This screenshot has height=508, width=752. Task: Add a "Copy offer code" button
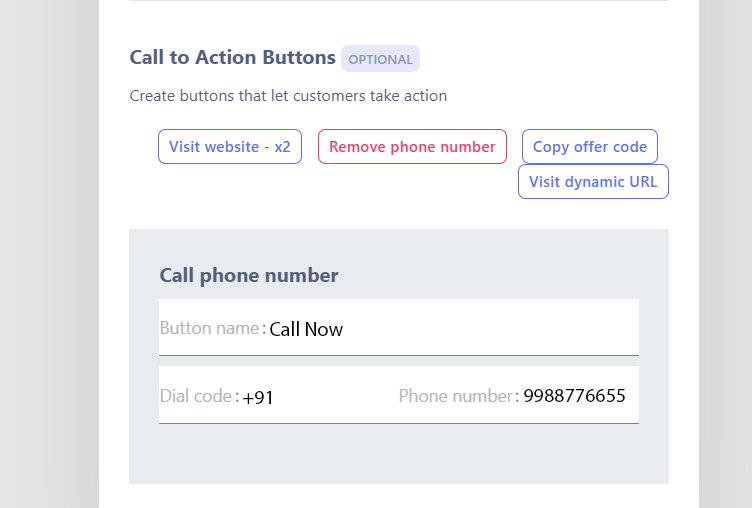(x=589, y=147)
